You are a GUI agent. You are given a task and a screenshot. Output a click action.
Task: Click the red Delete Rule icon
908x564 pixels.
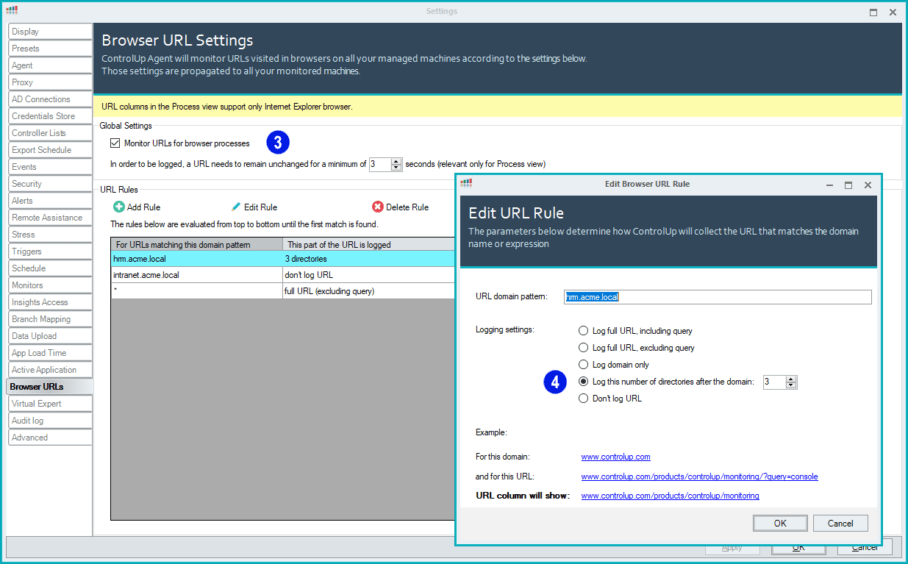378,207
